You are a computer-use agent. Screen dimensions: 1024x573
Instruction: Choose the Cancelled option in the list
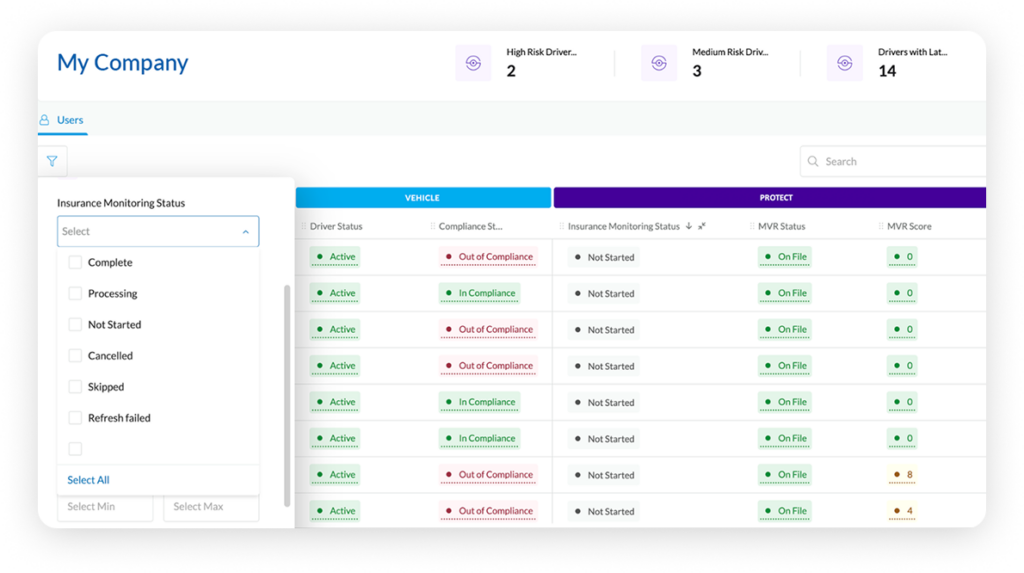110,356
